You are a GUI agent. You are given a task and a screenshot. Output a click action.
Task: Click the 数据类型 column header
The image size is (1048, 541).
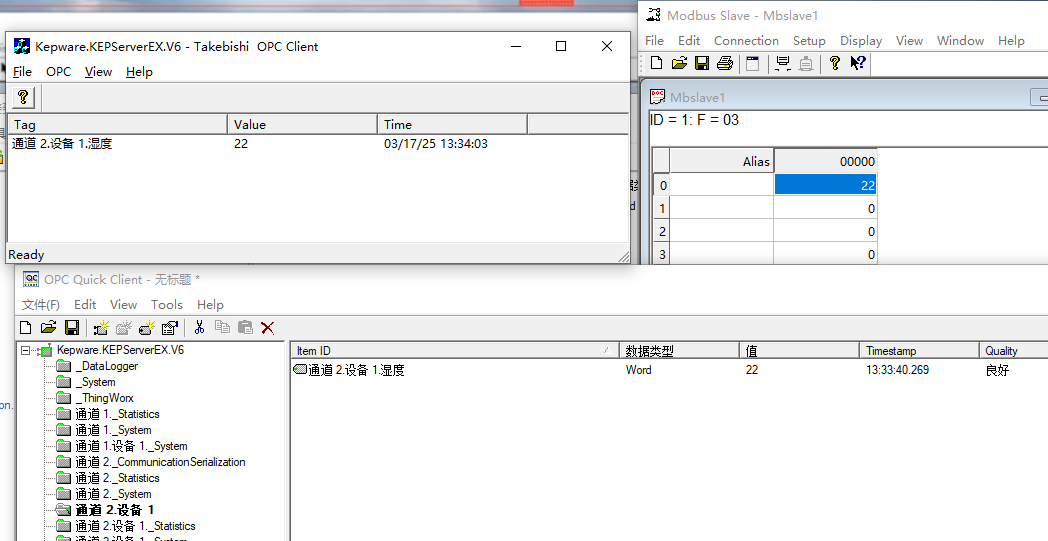coord(679,350)
